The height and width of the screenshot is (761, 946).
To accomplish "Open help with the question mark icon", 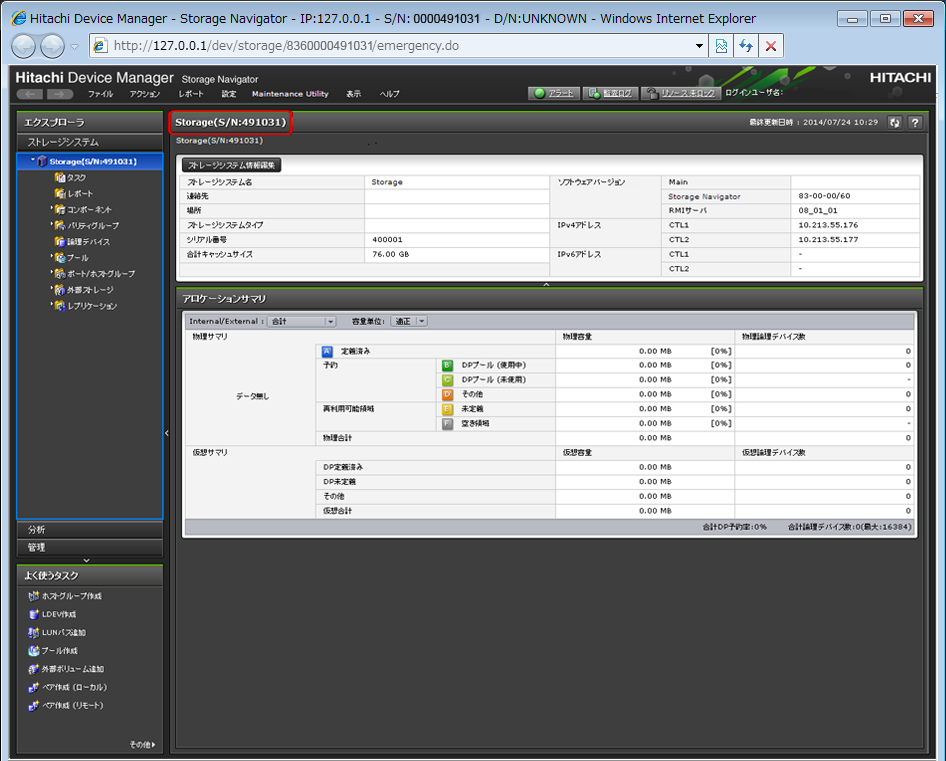I will pos(914,122).
